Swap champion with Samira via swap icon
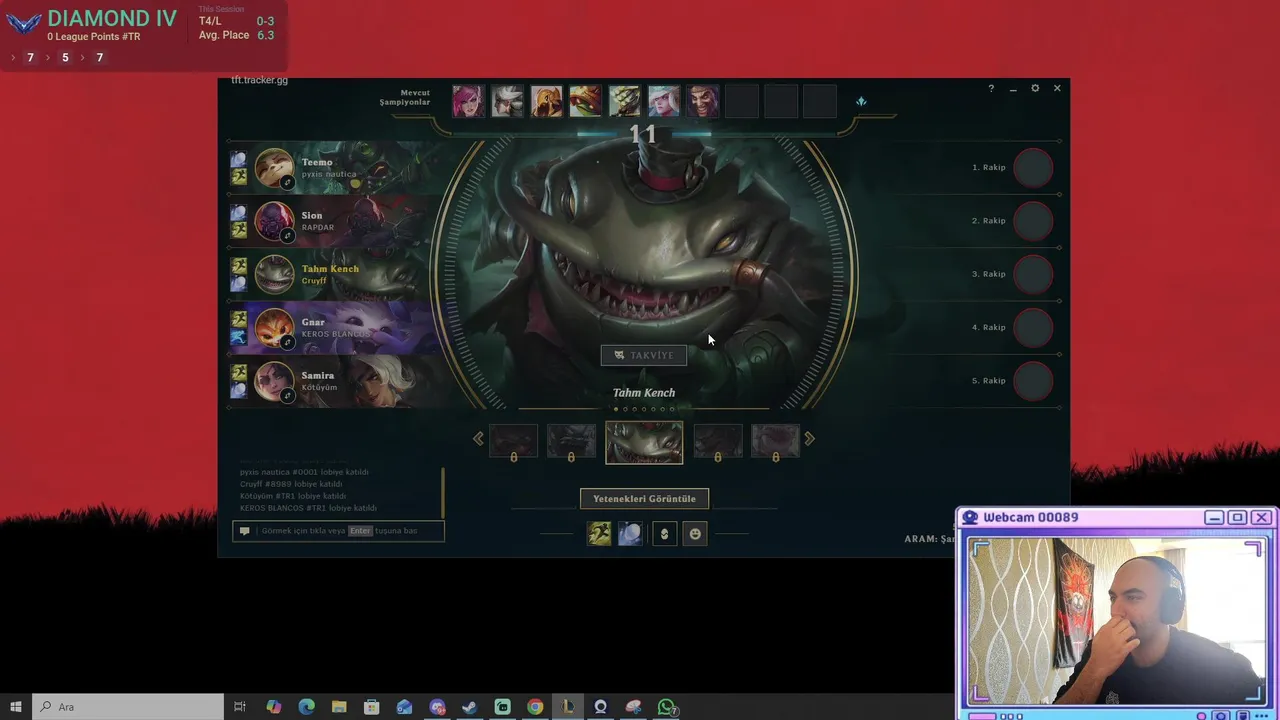Viewport: 1280px width, 720px height. 287,396
